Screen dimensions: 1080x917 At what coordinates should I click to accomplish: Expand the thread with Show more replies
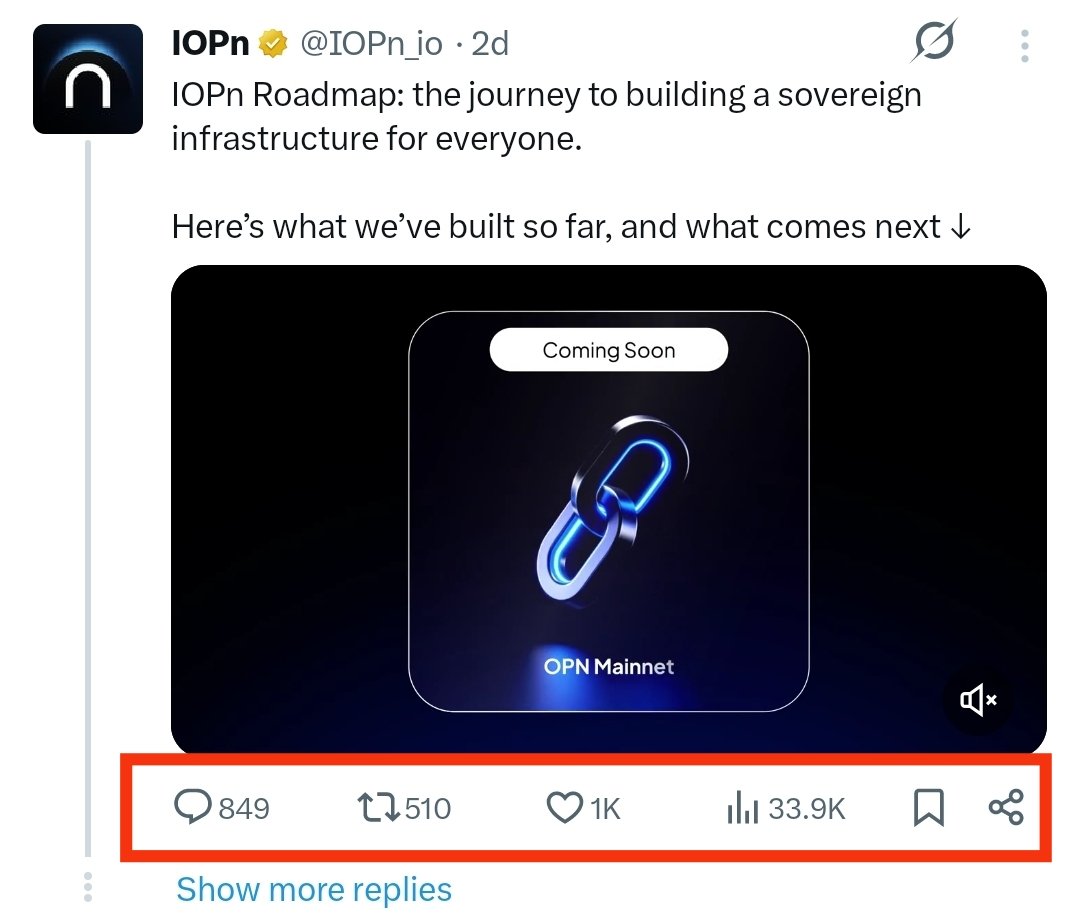(x=314, y=888)
